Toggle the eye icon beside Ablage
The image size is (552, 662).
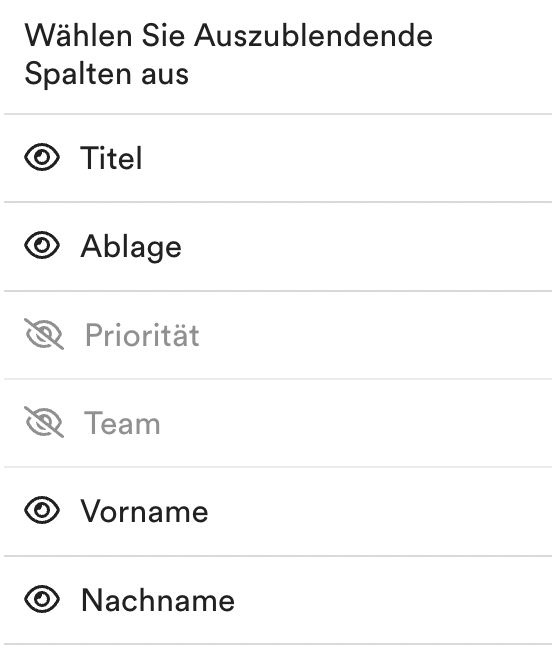42,246
